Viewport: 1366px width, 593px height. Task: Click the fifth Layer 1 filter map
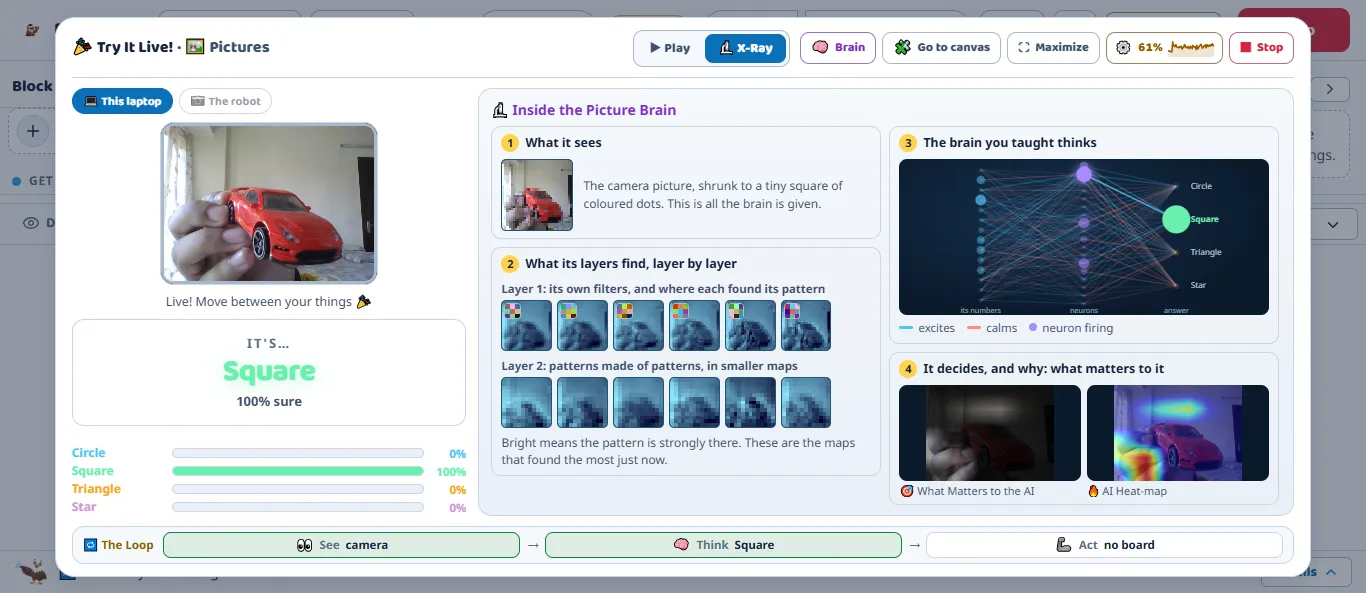click(x=750, y=325)
